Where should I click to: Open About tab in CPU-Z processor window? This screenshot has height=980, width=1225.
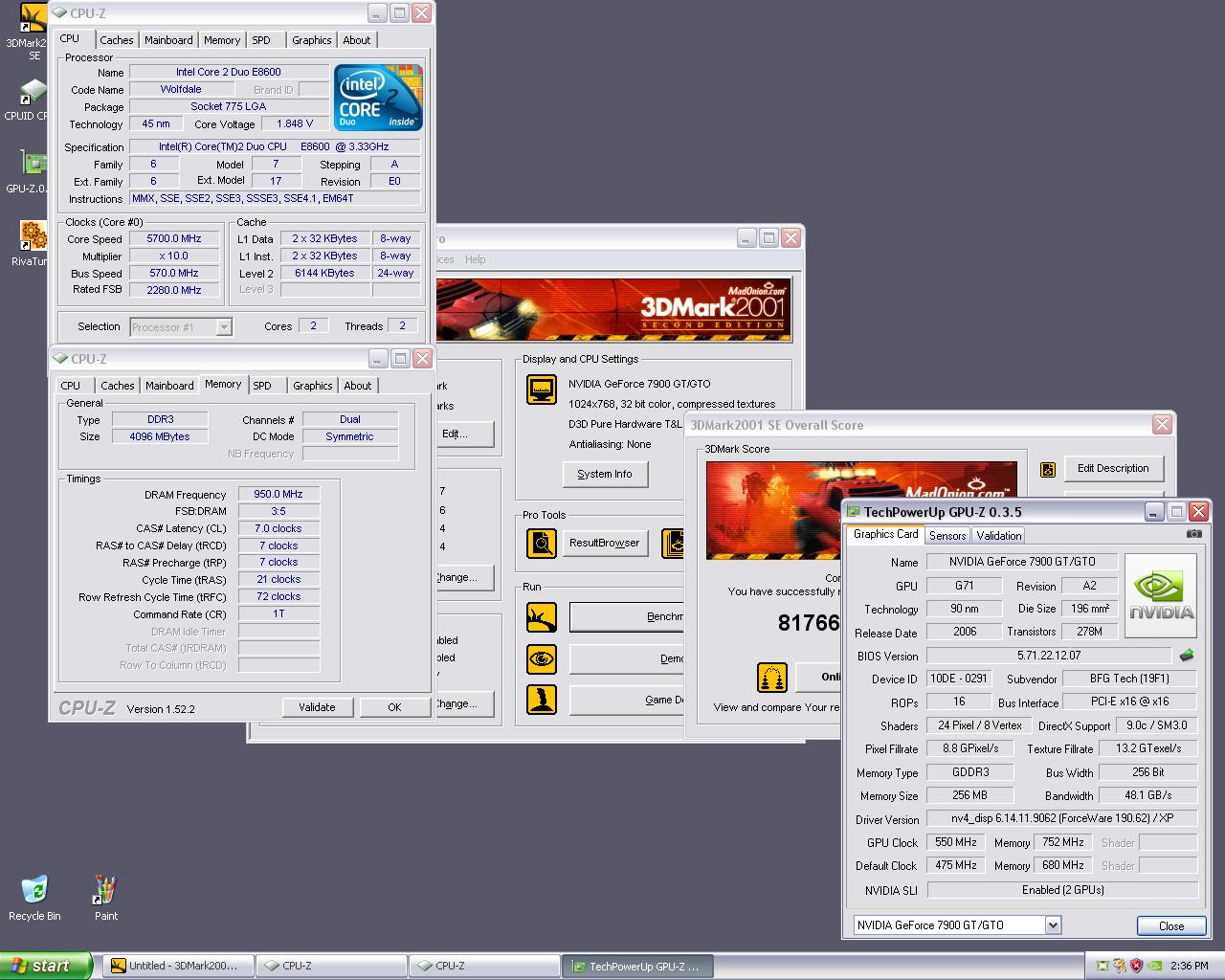click(357, 40)
